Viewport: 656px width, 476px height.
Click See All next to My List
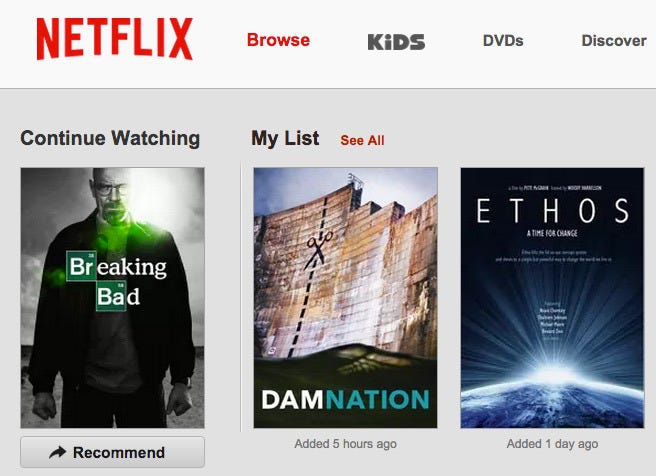[x=362, y=140]
